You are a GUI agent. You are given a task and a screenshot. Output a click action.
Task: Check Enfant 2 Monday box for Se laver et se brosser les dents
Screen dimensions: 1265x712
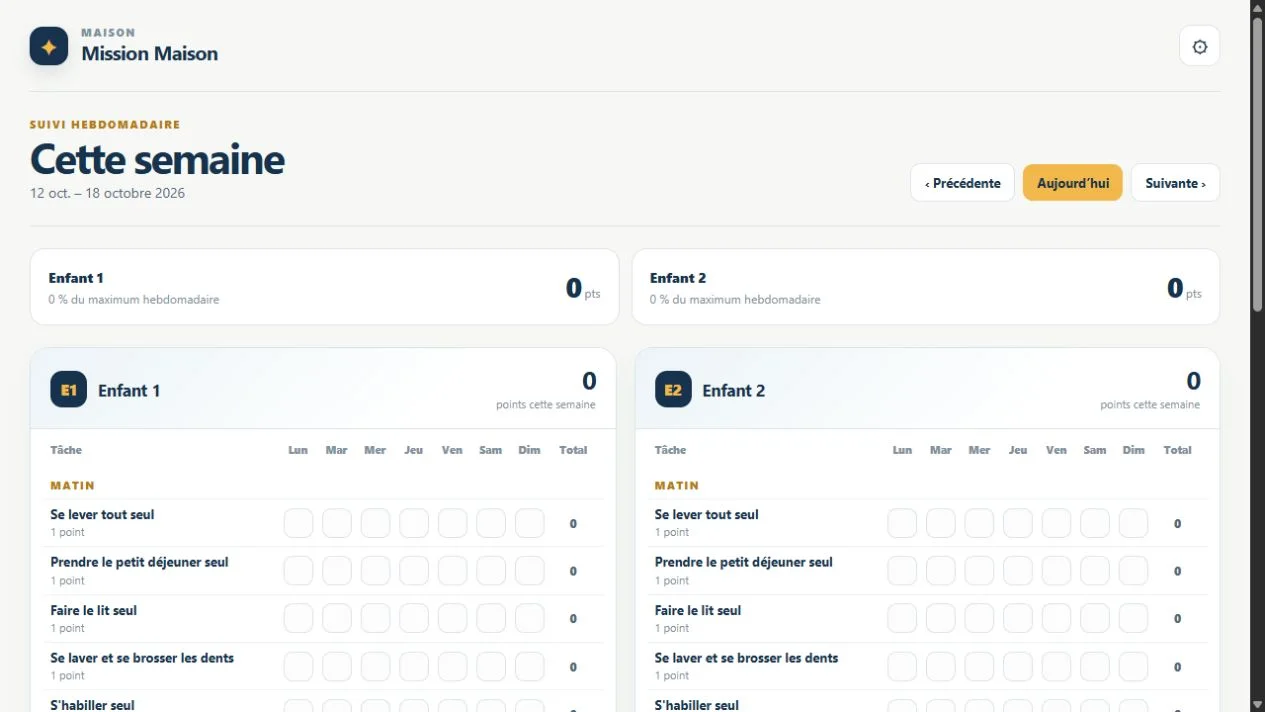click(x=902, y=667)
